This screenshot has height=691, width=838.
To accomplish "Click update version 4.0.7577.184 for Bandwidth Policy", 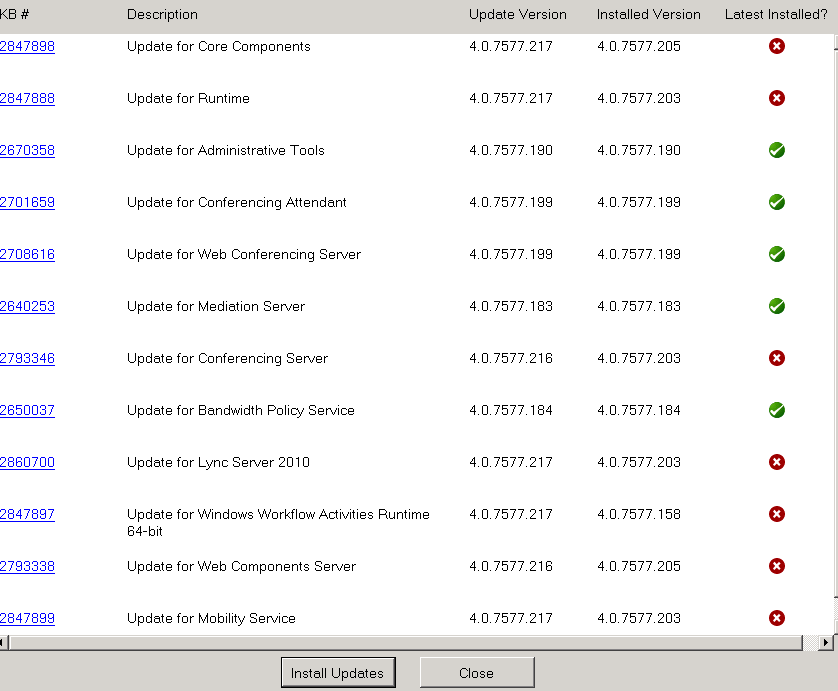I will (510, 410).
